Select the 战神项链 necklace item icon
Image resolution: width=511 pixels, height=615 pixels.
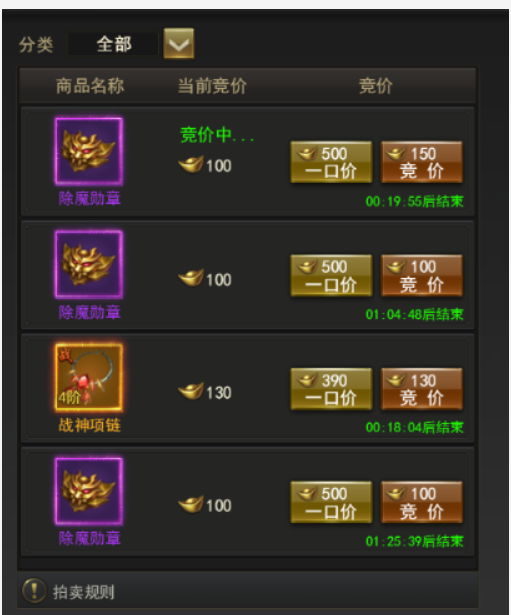pos(89,378)
